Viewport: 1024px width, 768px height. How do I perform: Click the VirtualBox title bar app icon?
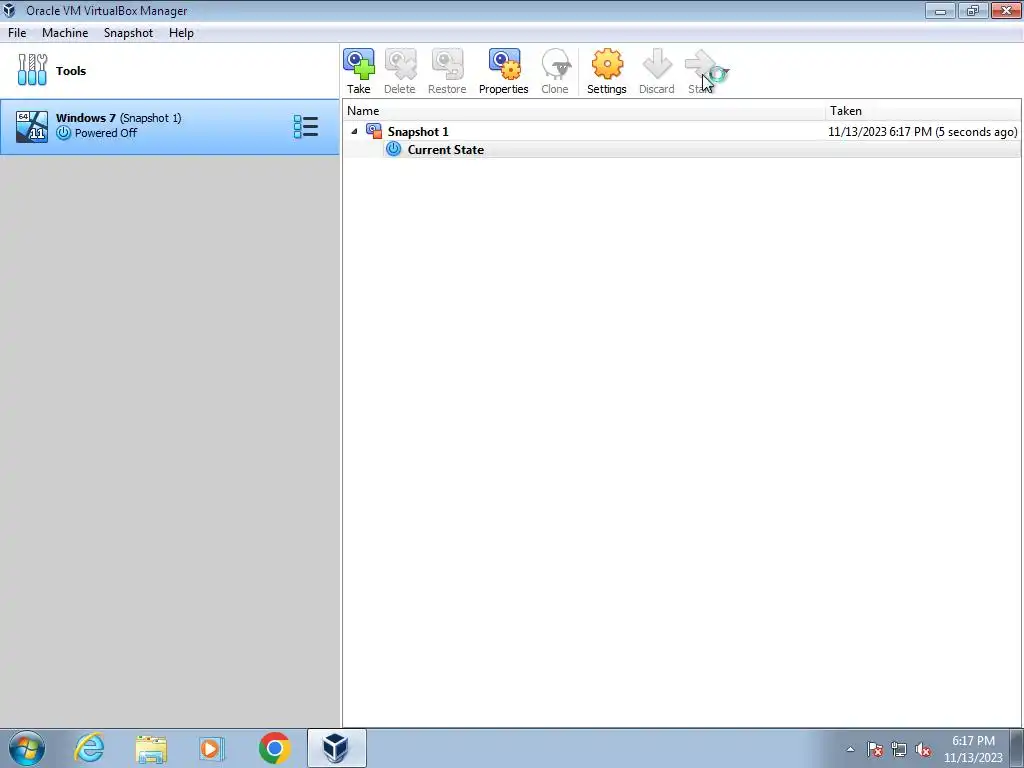(9, 10)
